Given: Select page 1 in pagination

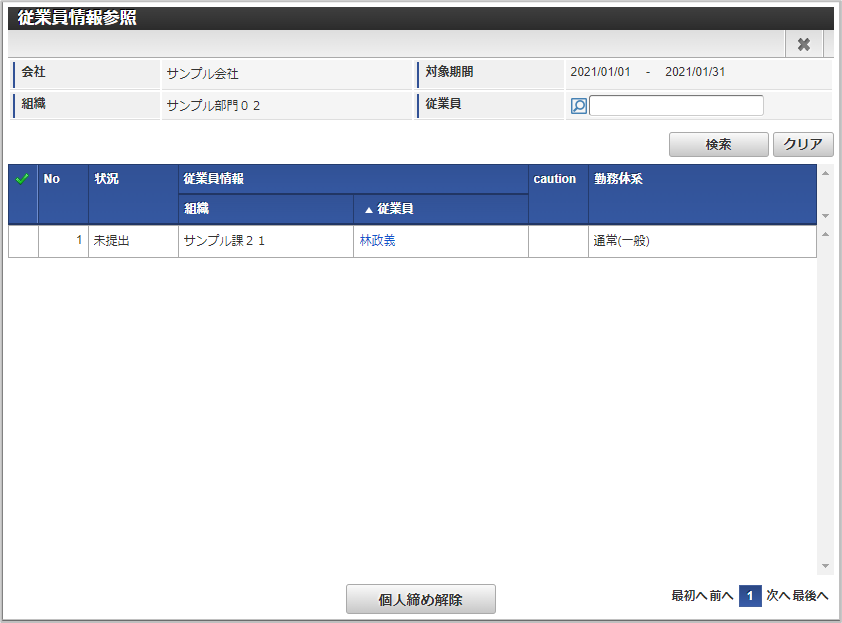Looking at the screenshot, I should pos(750,596).
